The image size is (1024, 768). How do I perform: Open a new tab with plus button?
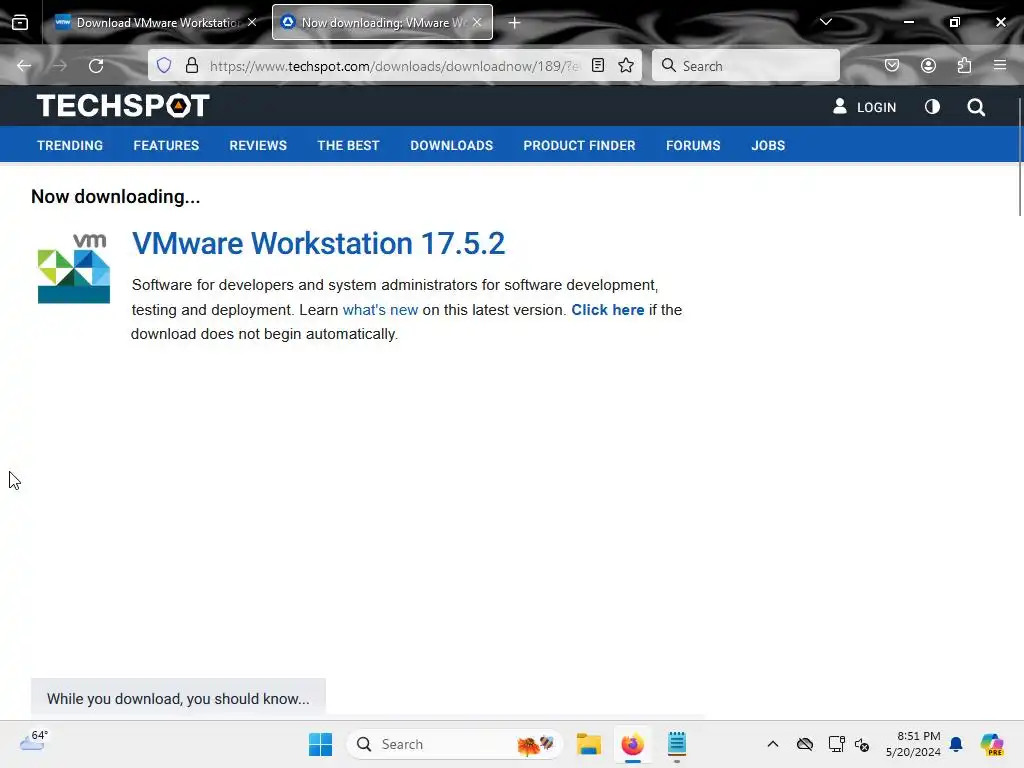tap(515, 23)
